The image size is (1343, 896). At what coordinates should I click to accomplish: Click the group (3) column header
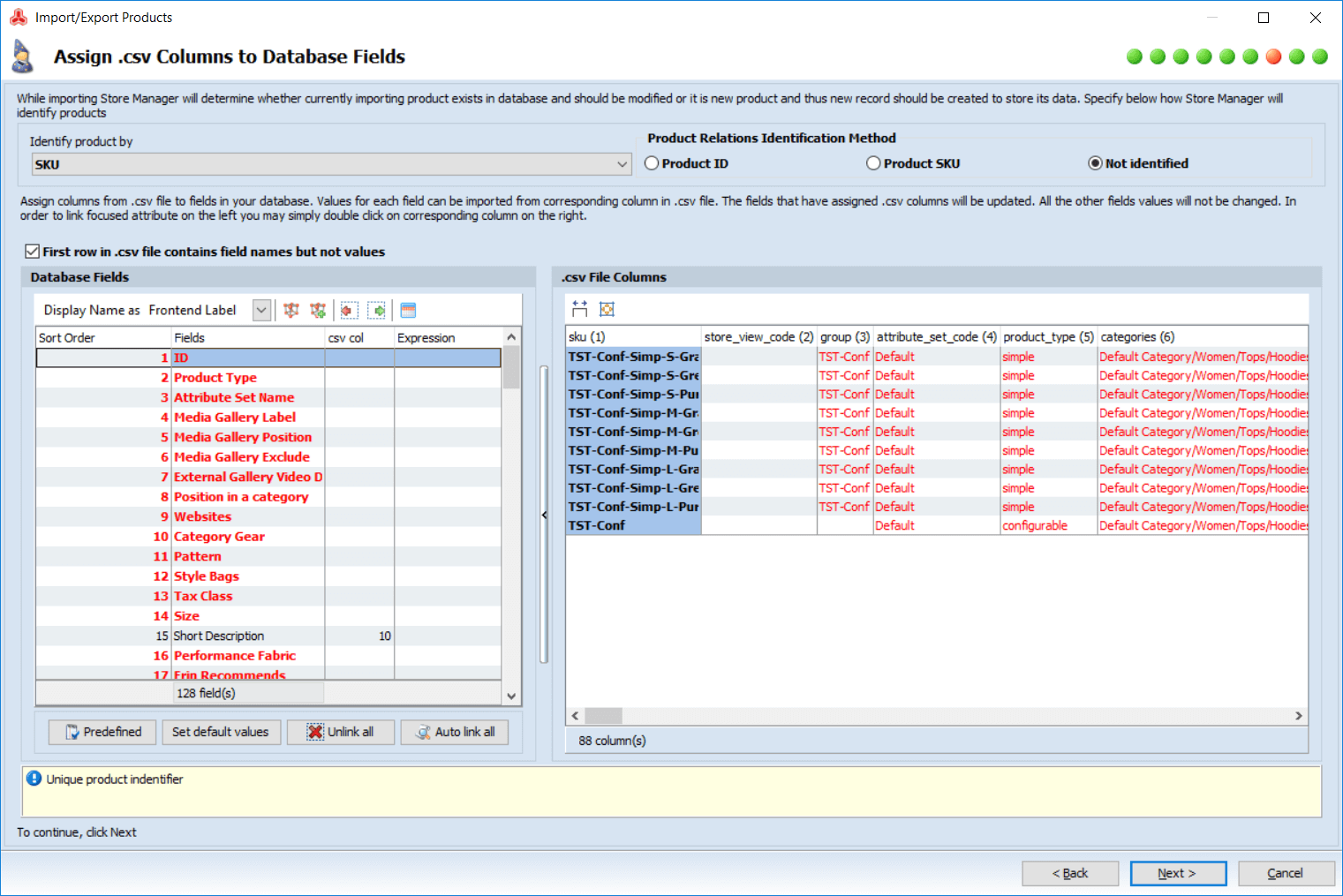tap(845, 336)
